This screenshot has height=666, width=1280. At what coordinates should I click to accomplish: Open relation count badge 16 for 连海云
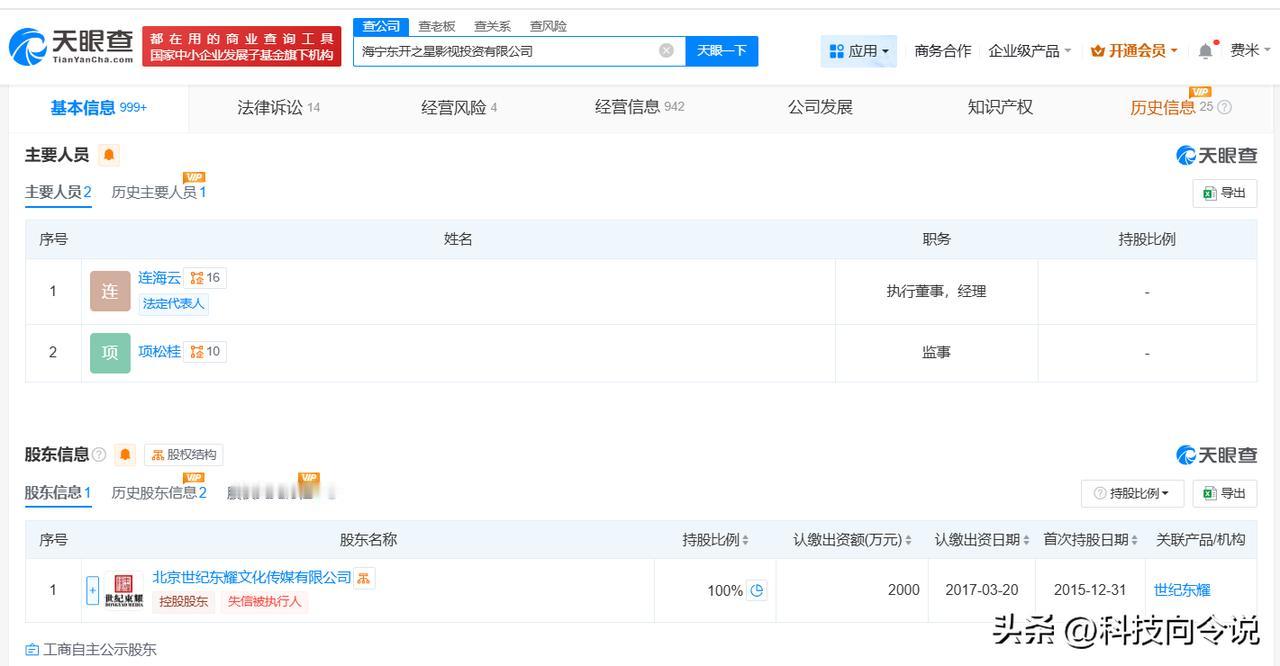pyautogui.click(x=205, y=278)
